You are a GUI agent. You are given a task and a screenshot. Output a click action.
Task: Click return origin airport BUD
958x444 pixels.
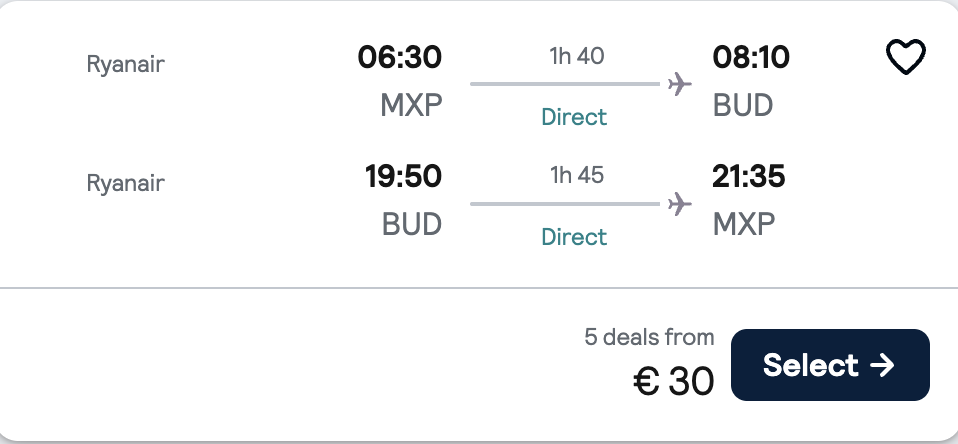[x=412, y=224]
